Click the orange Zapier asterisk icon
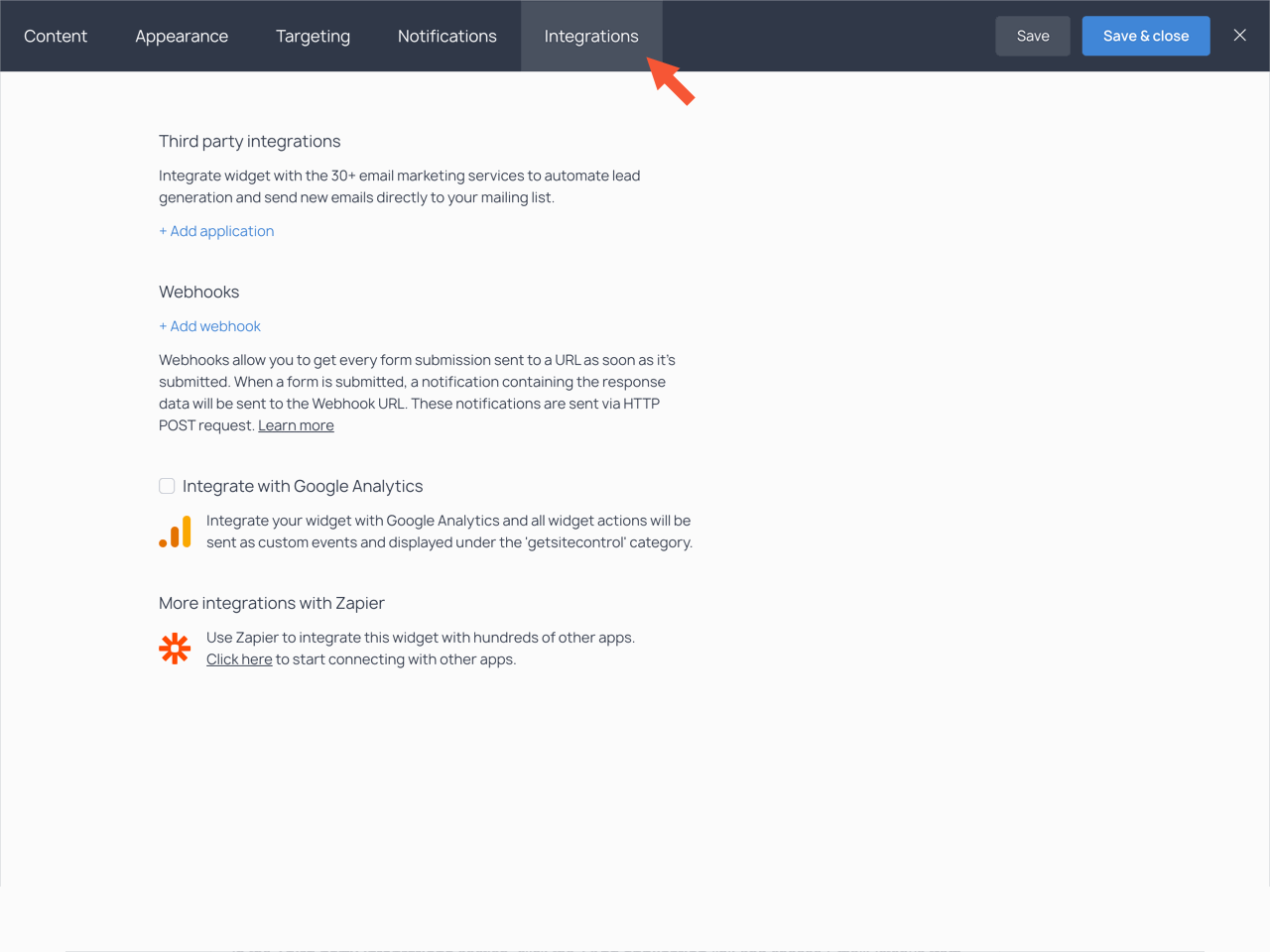 (175, 649)
